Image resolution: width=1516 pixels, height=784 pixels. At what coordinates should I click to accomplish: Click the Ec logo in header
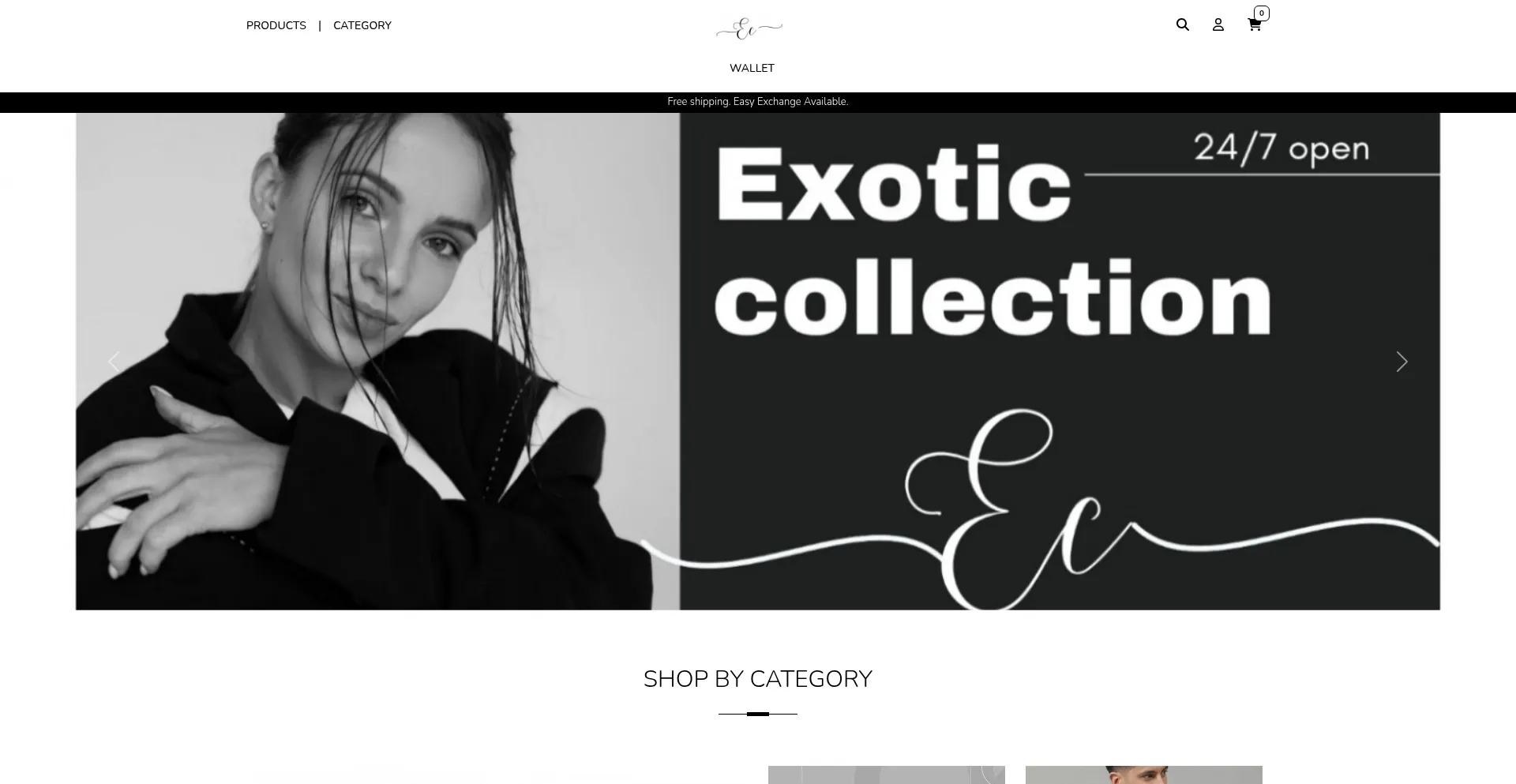click(749, 28)
